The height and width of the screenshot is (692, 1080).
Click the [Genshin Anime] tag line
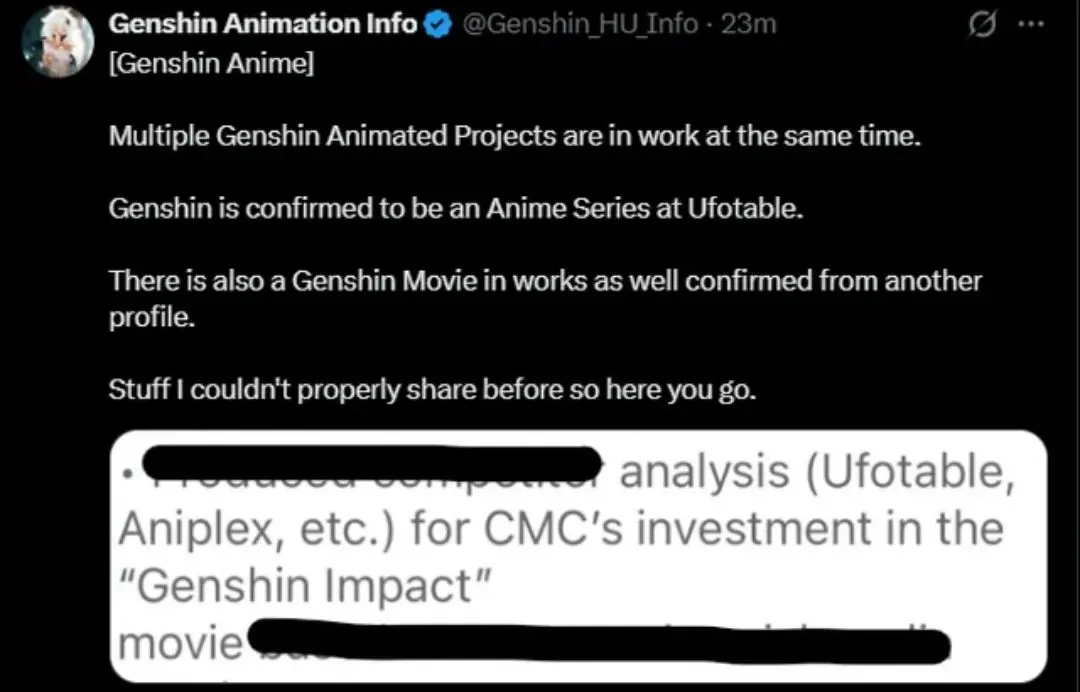(211, 67)
